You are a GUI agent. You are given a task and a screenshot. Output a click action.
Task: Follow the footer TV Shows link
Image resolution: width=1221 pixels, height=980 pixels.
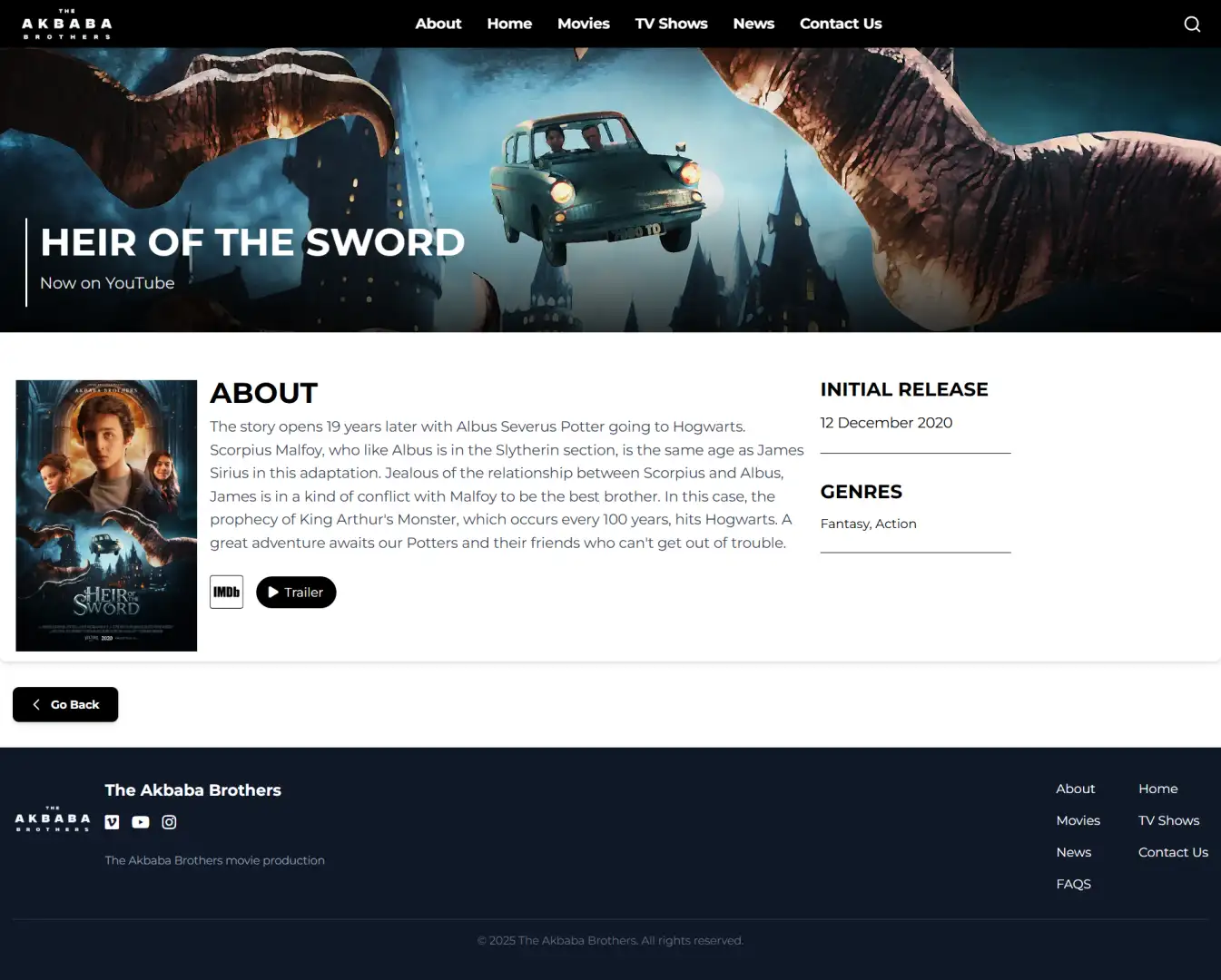click(1169, 820)
